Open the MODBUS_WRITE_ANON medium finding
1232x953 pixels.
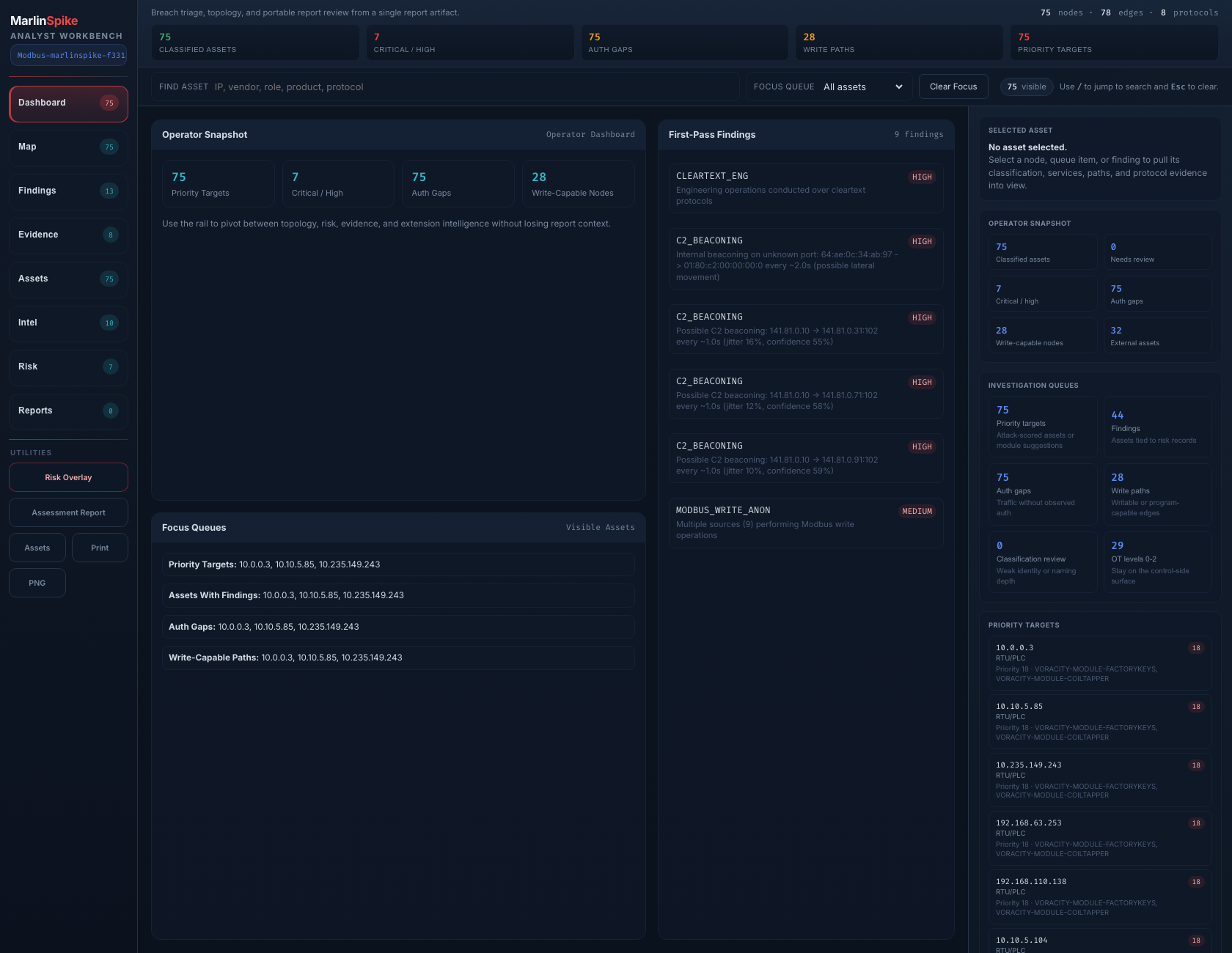805,522
